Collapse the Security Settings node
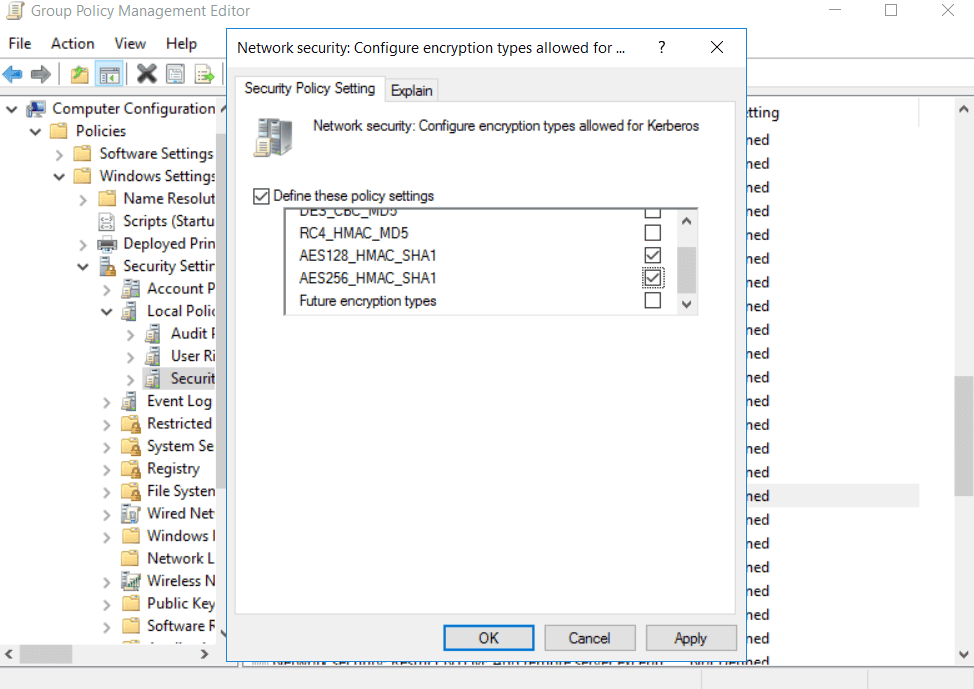 tap(83, 267)
